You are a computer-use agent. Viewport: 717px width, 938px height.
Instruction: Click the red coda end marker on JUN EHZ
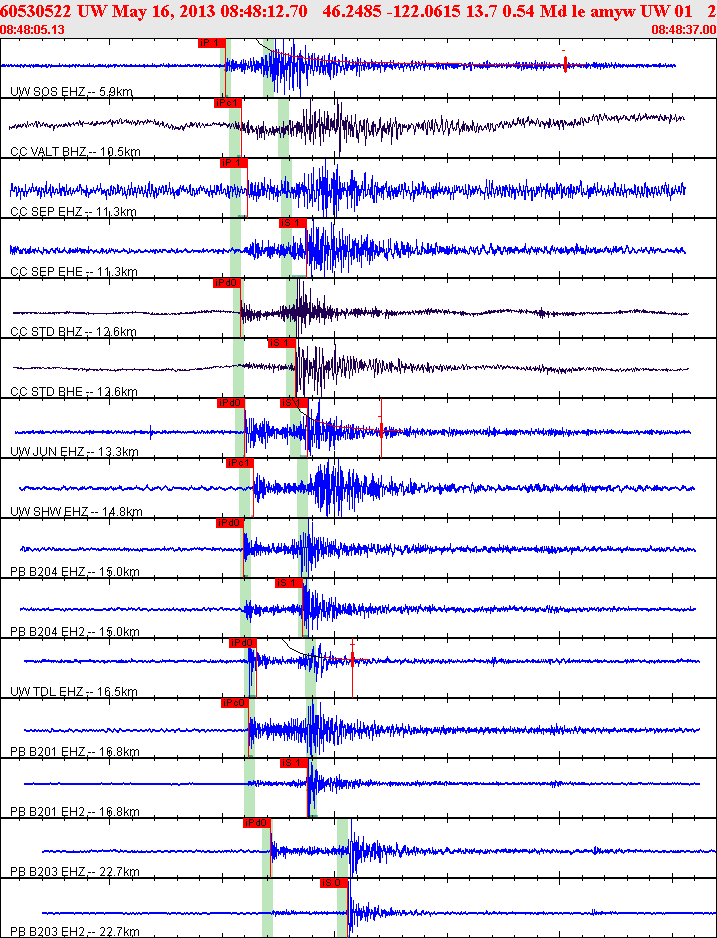(381, 428)
